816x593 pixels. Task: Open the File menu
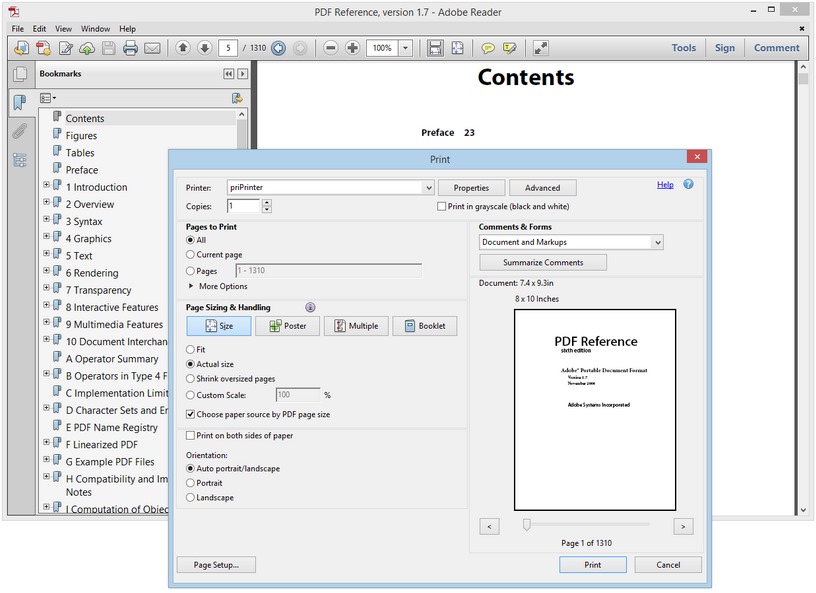[18, 29]
